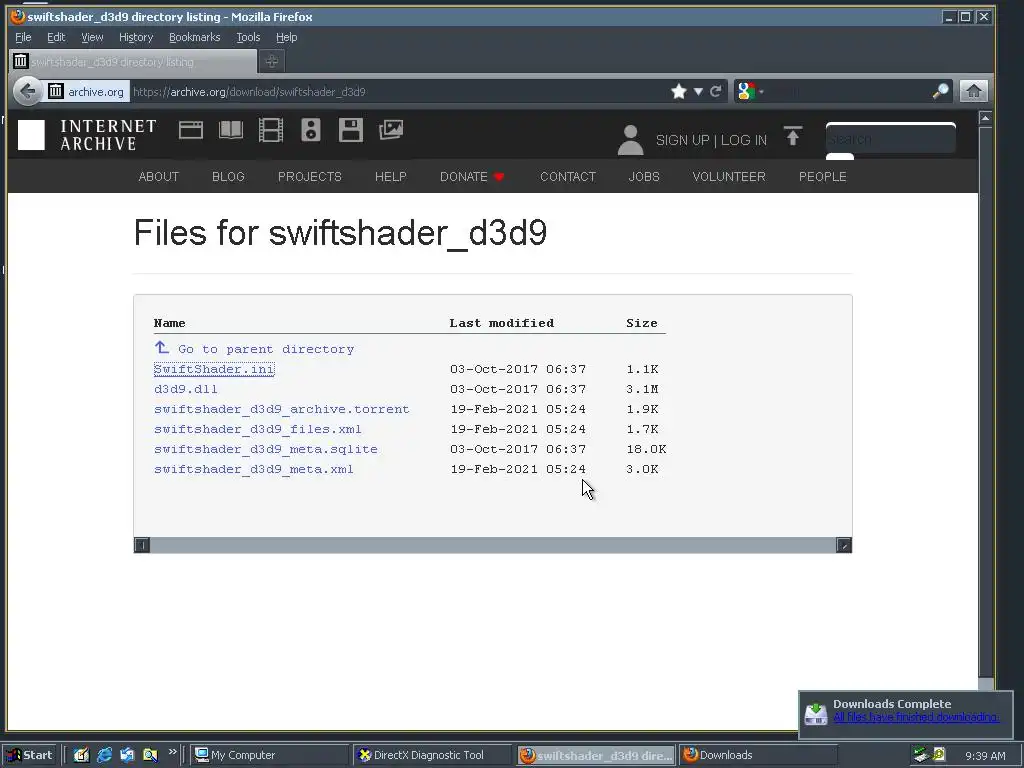This screenshot has height=768, width=1024.
Task: Click the Windows Start button
Action: click(30, 755)
